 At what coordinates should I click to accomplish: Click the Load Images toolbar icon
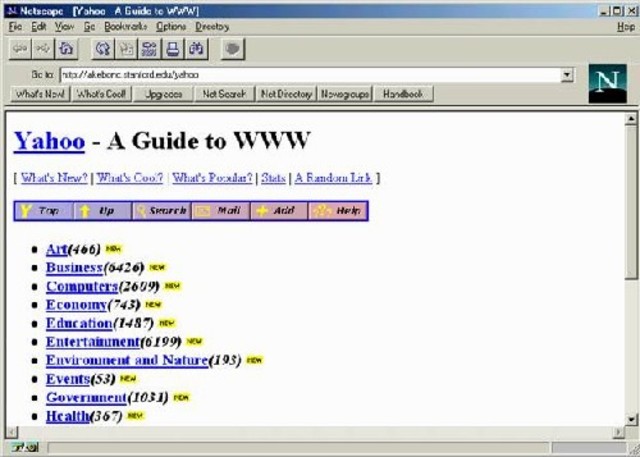coord(126,49)
